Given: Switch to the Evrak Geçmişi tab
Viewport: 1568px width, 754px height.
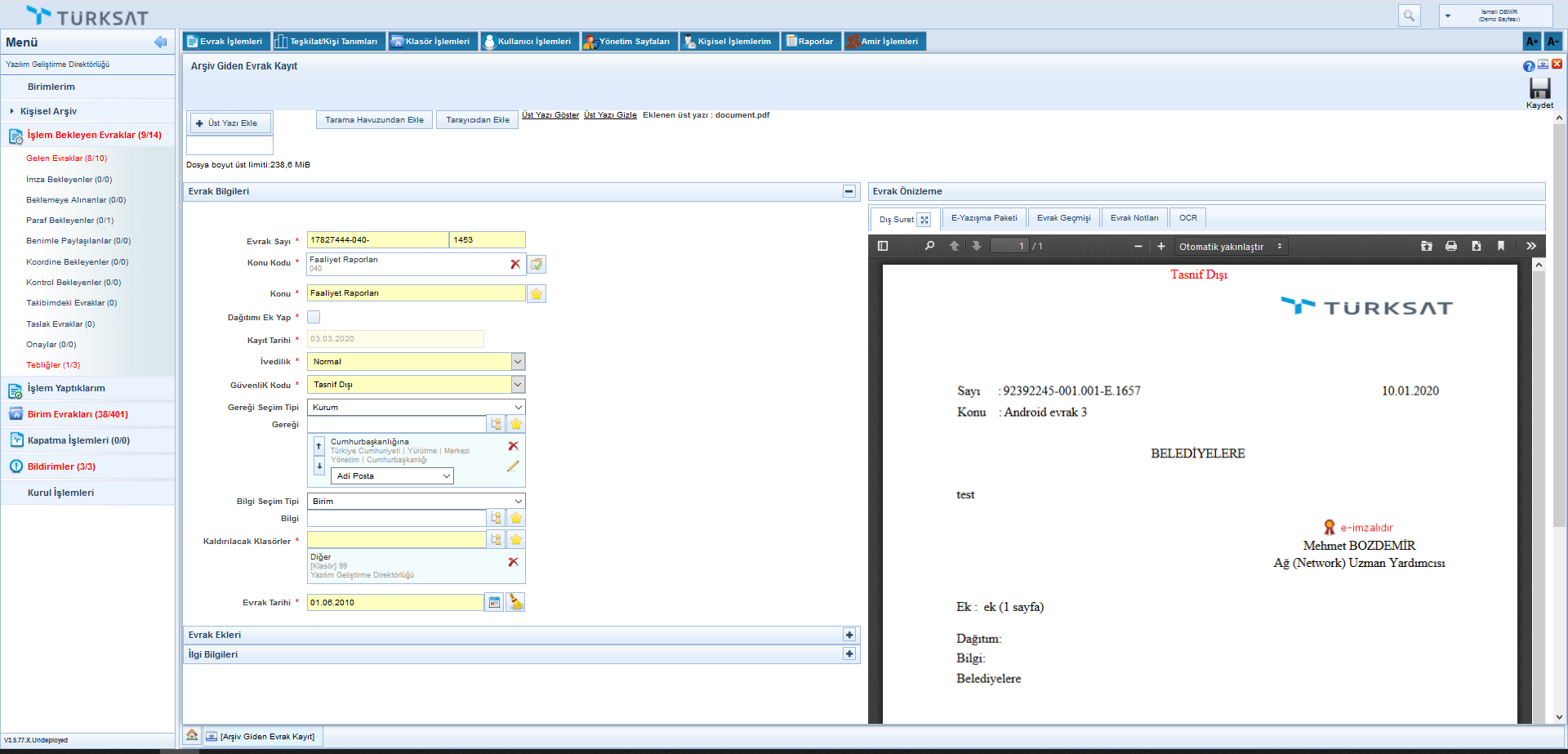Looking at the screenshot, I should (x=1063, y=218).
